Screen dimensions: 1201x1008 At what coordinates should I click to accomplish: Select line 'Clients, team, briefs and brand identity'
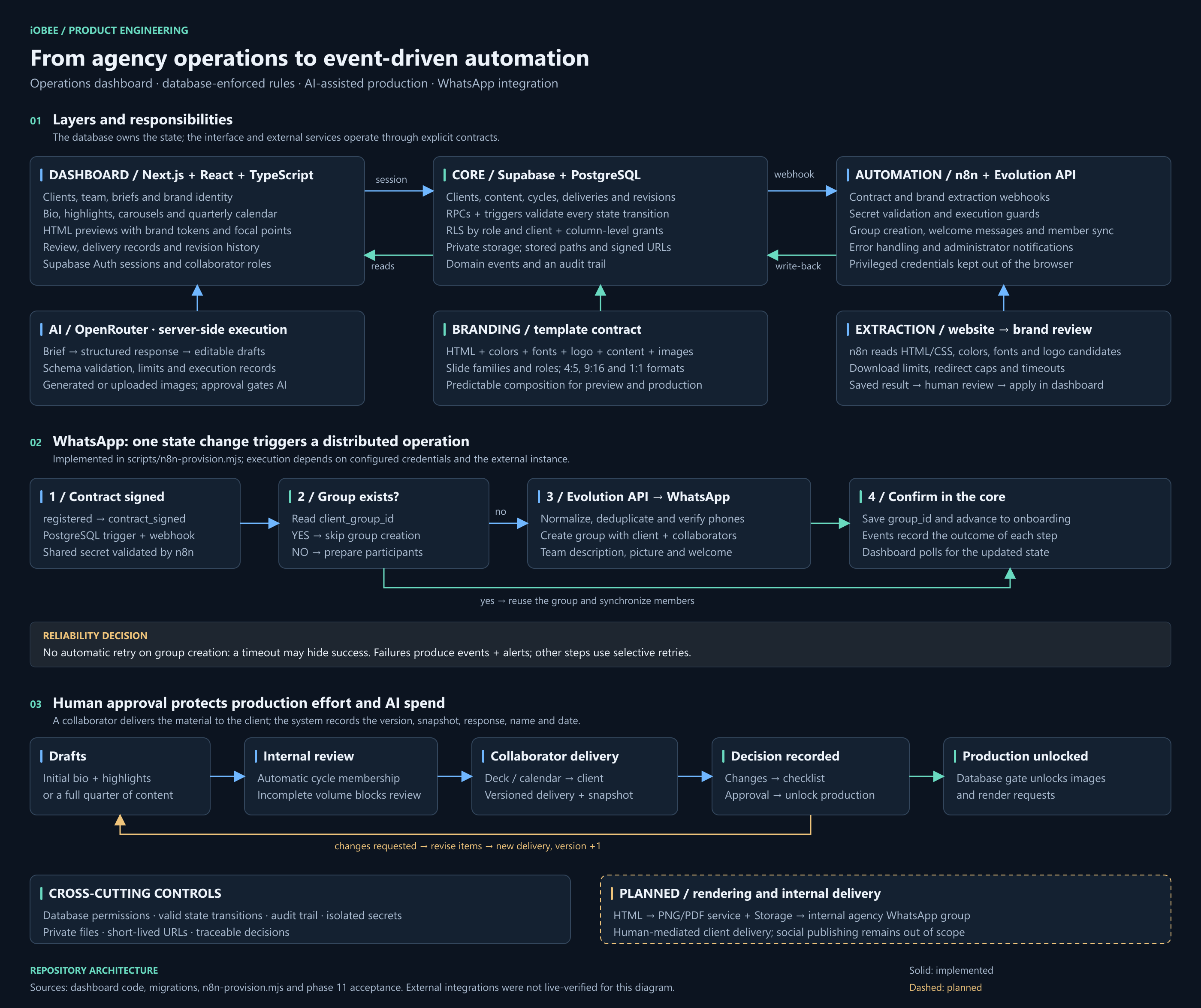[137, 197]
